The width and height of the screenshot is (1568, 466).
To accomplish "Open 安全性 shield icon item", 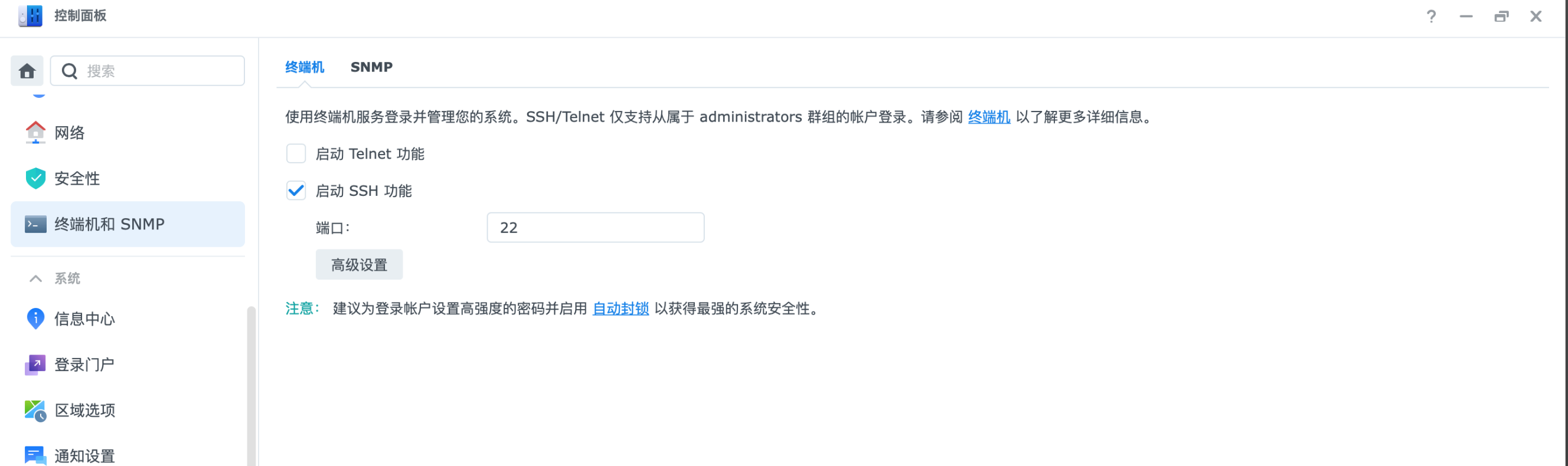I will click(x=35, y=178).
